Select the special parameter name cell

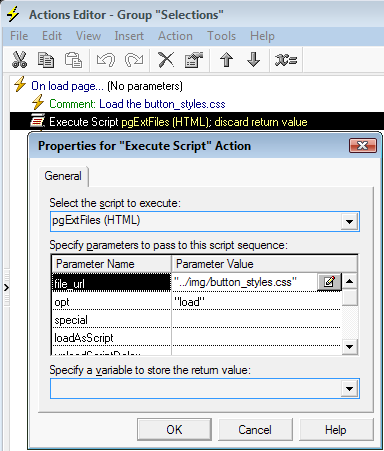coord(111,319)
